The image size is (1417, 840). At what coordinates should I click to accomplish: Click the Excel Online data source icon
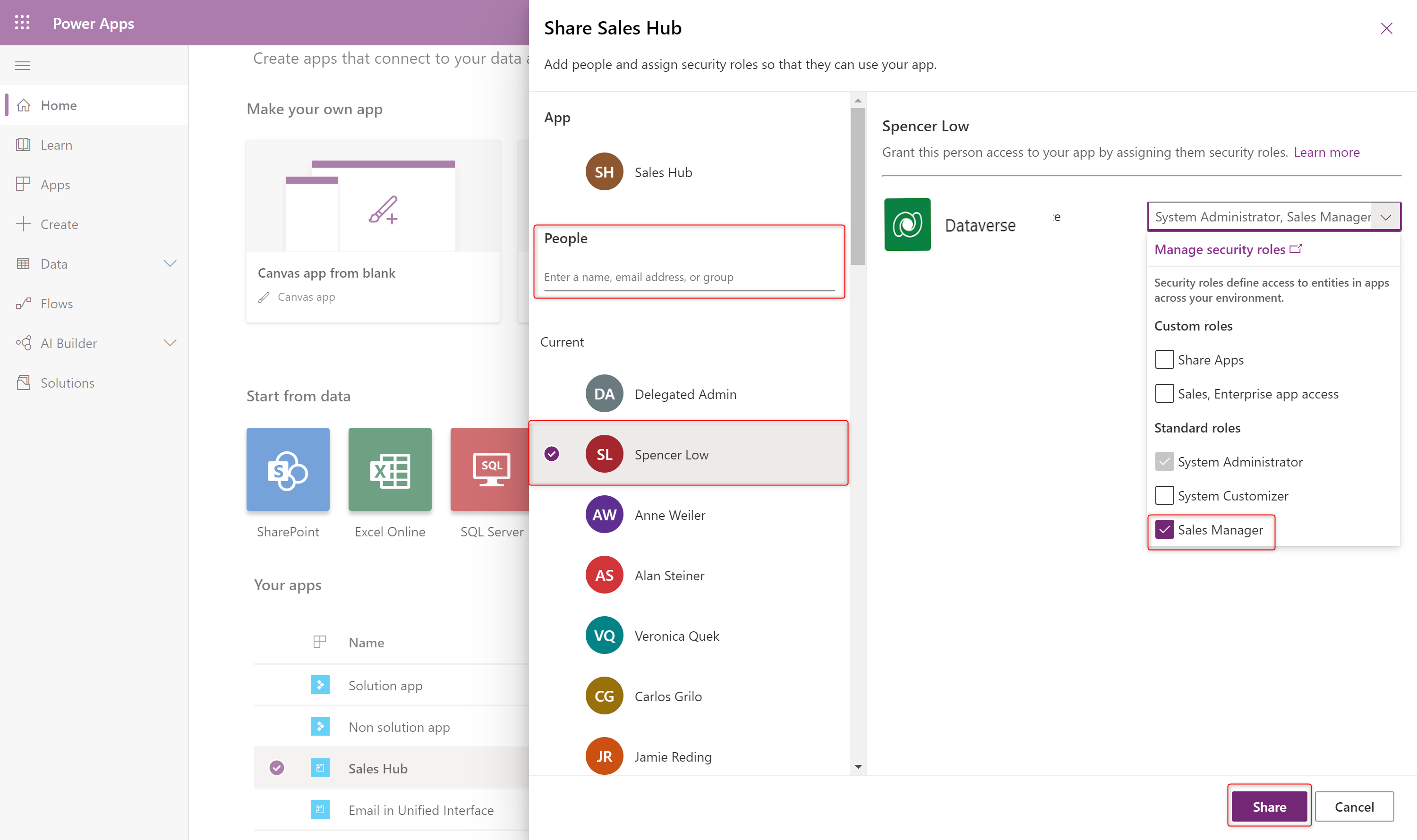pyautogui.click(x=389, y=469)
